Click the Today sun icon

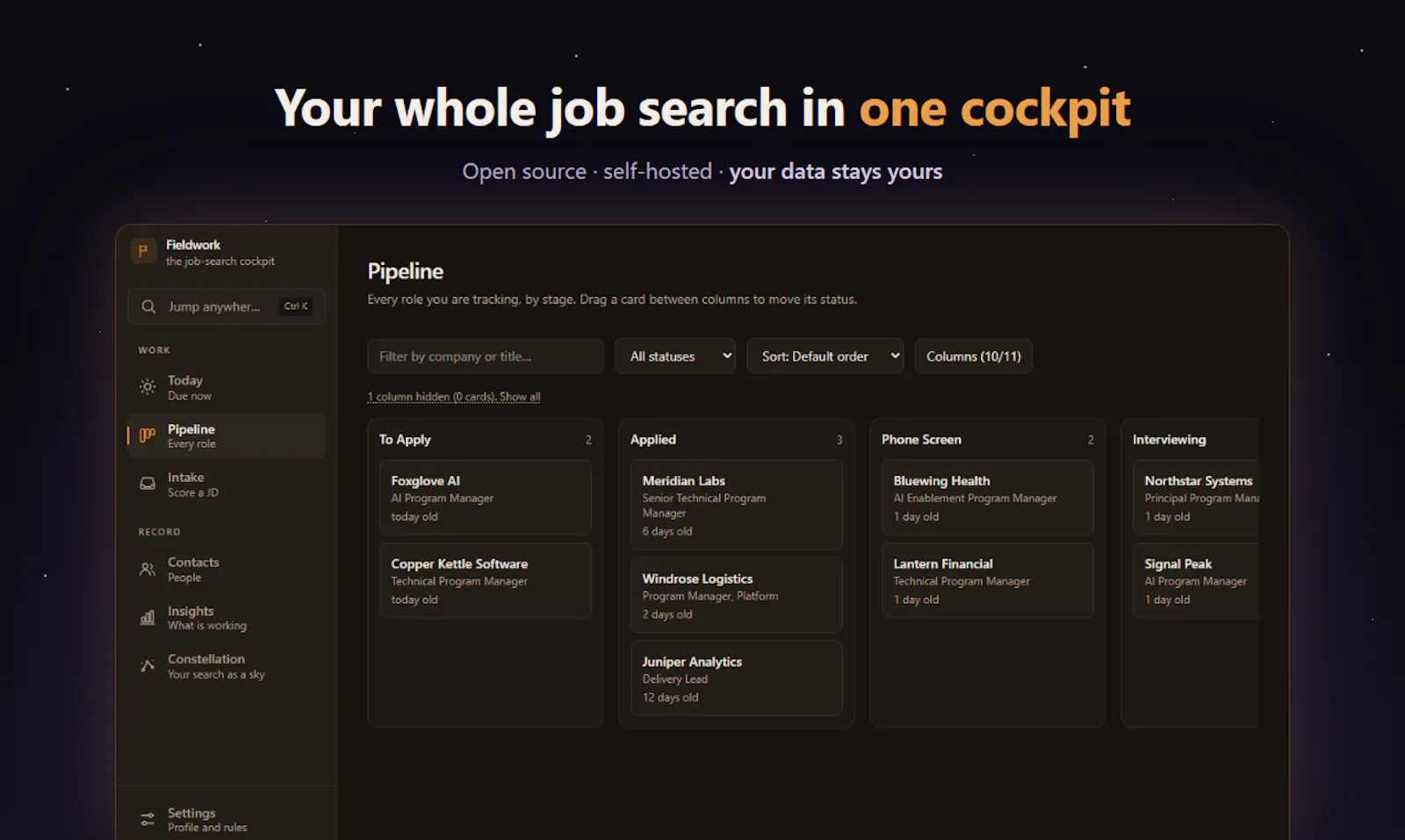(148, 386)
